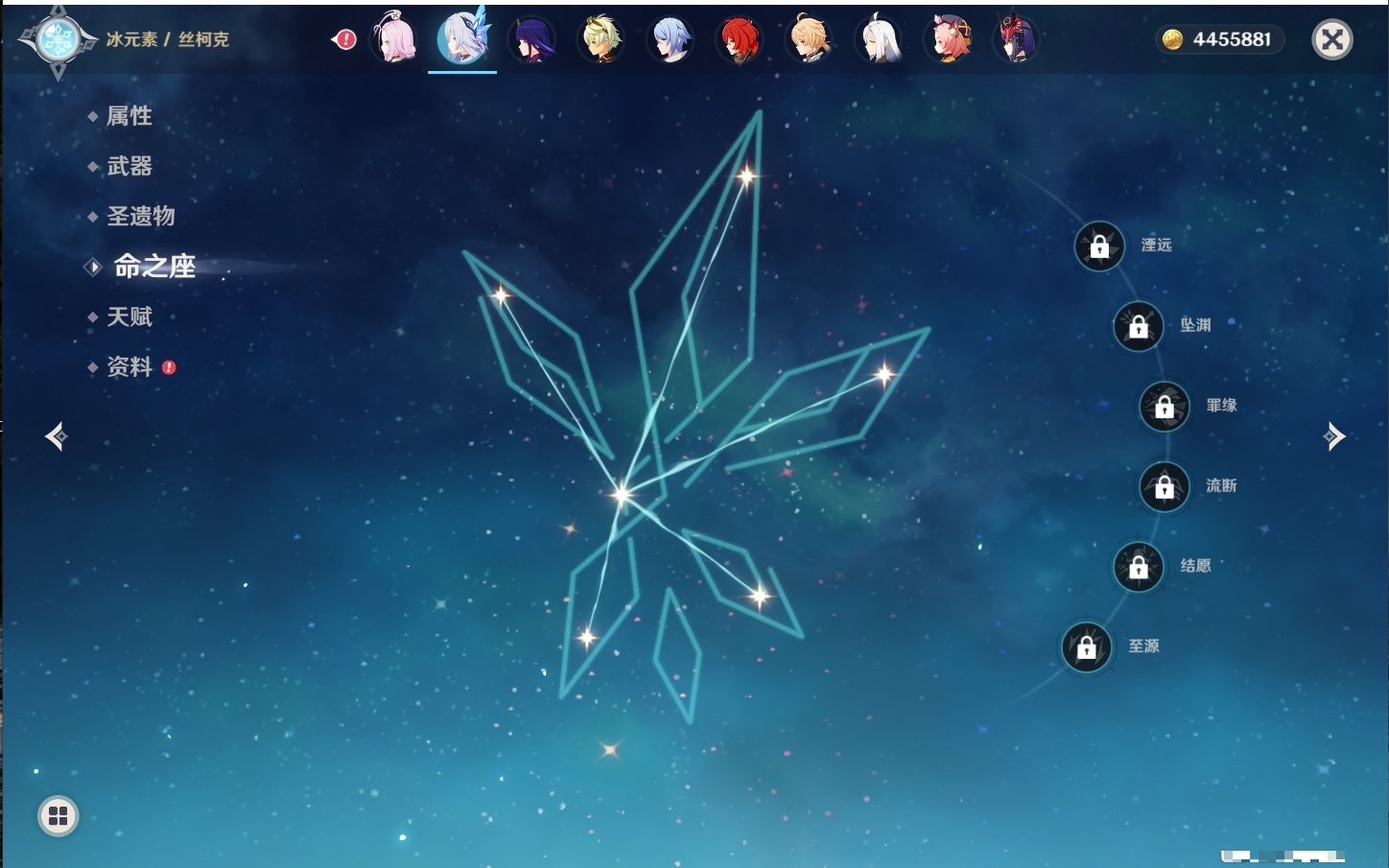Screen dimensions: 1389x868
Task: View the locked 流断 constellation icon
Action: click(x=1165, y=487)
